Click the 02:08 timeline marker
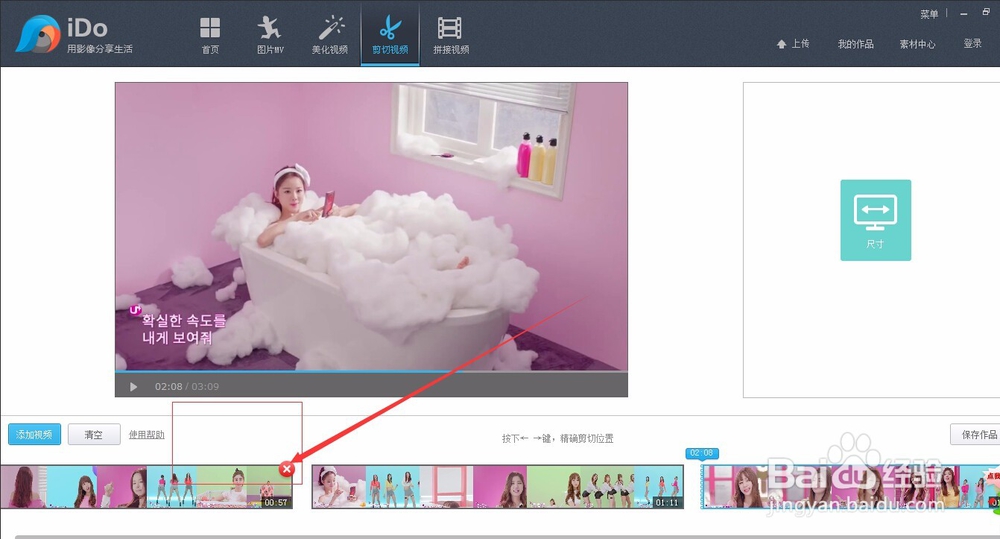The width and height of the screenshot is (1000, 539). point(702,453)
